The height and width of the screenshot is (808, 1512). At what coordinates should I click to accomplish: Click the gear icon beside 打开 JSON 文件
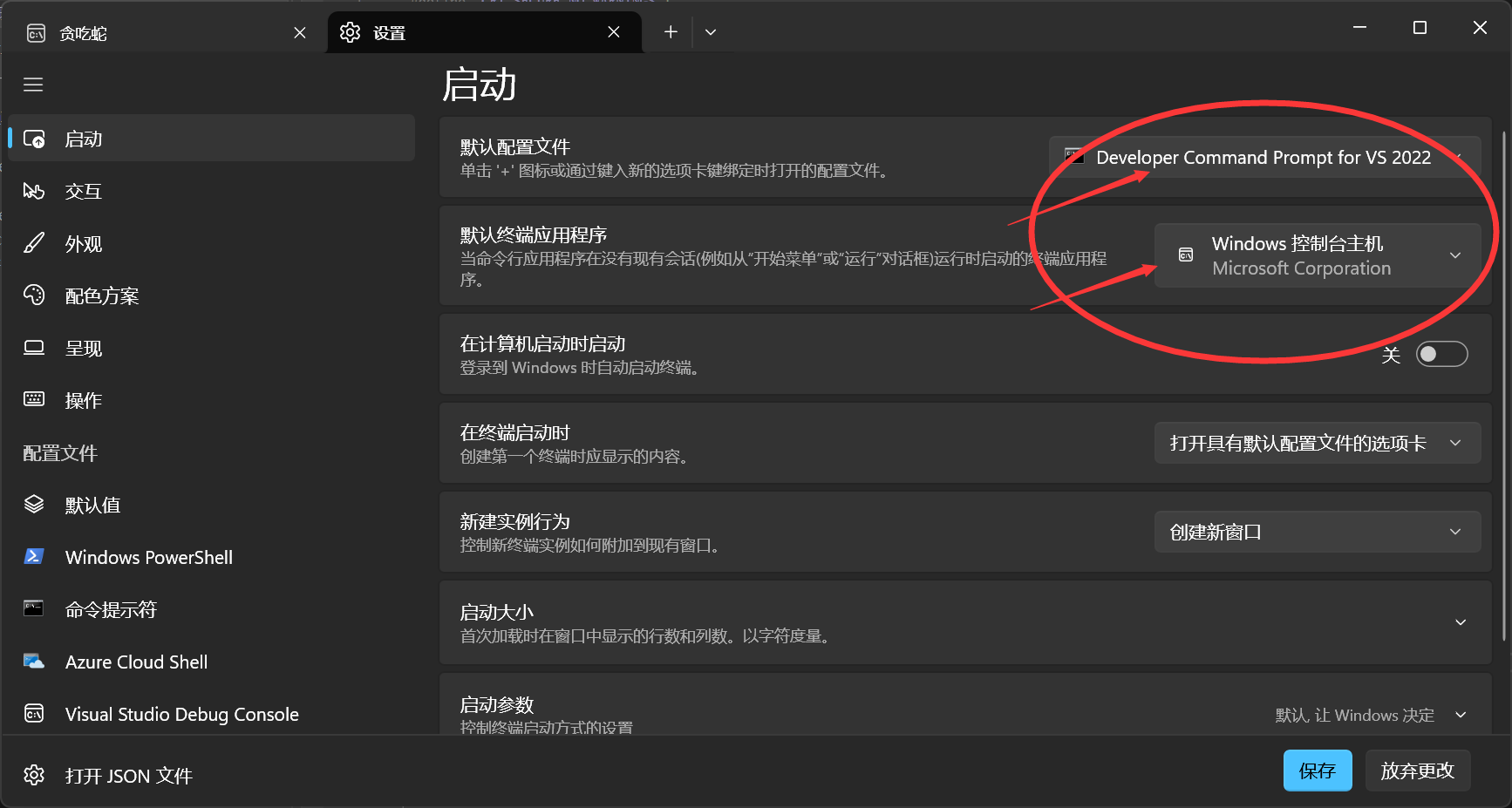coord(34,775)
